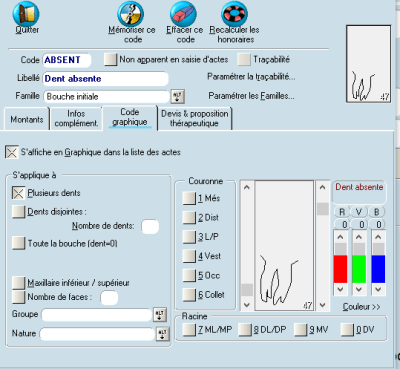
Task: Open the Groupe list picker icon
Action: click(160, 314)
